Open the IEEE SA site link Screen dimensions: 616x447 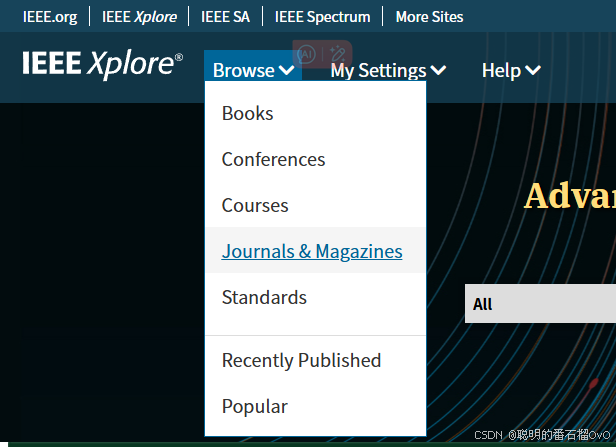tap(225, 17)
